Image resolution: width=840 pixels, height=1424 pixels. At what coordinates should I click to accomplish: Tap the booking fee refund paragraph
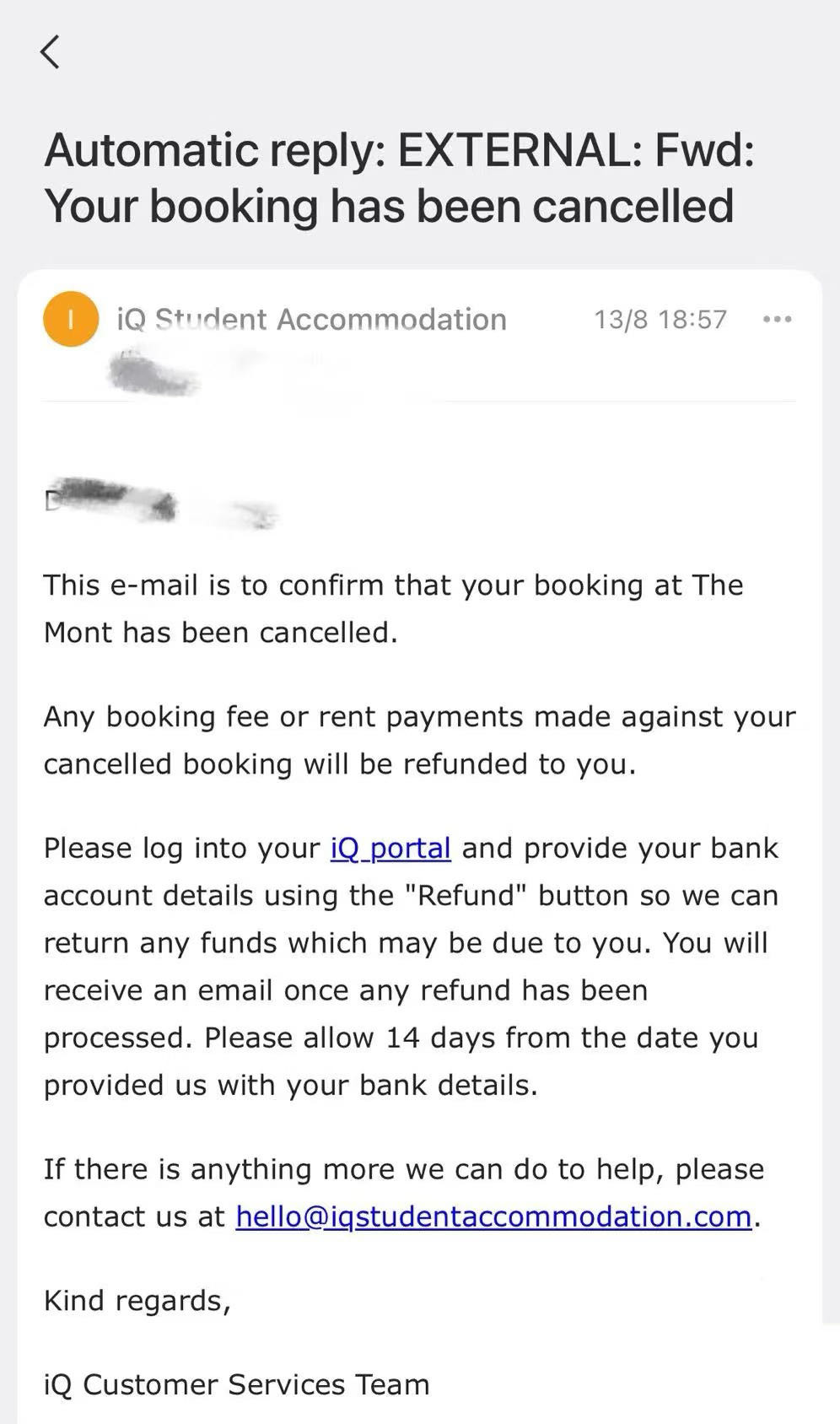coord(419,740)
